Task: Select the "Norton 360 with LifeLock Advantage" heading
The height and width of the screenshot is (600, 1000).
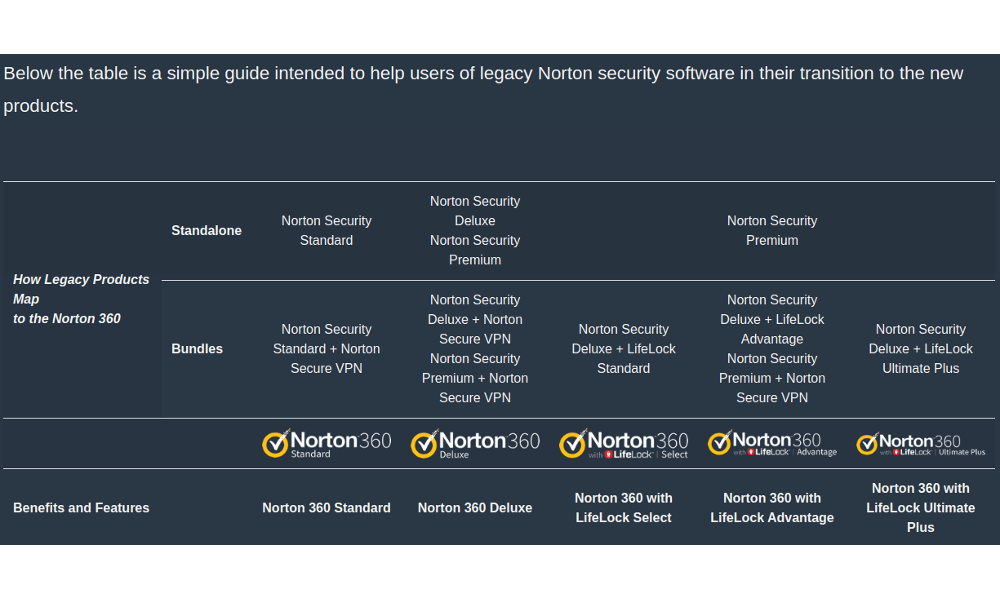Action: coord(772,508)
